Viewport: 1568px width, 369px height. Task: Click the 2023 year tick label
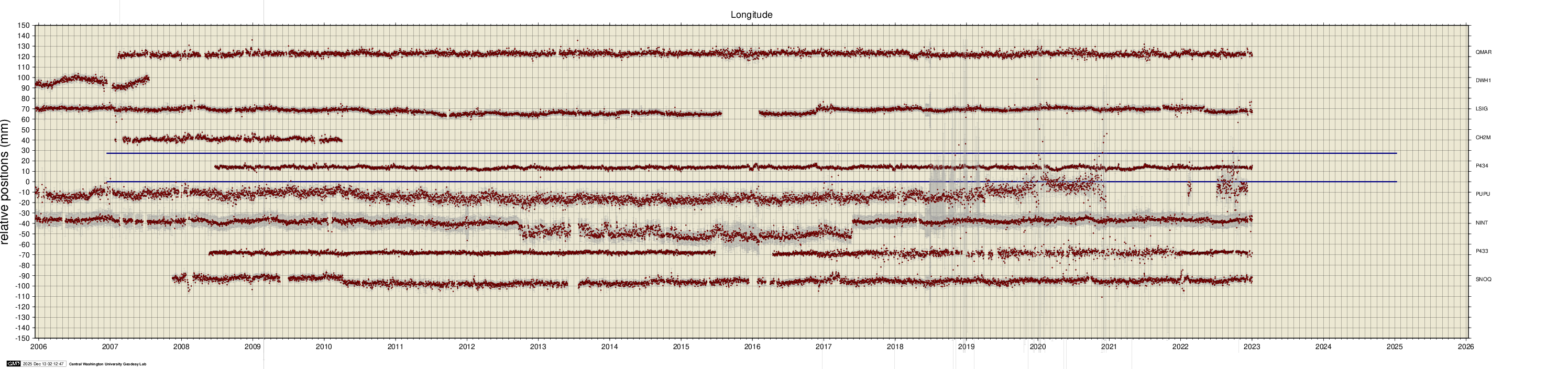1252,347
